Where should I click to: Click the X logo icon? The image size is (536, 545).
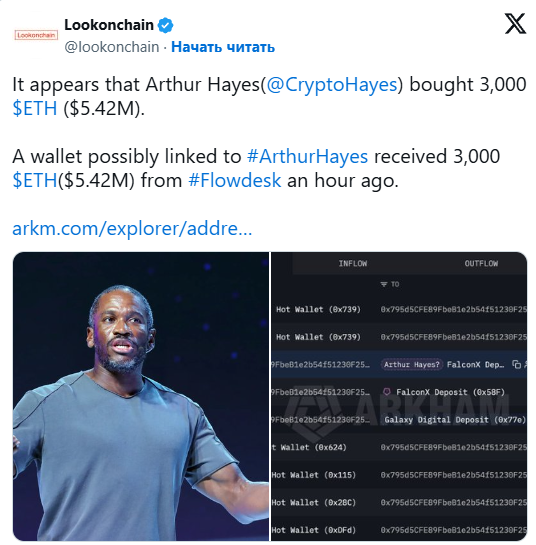click(515, 24)
